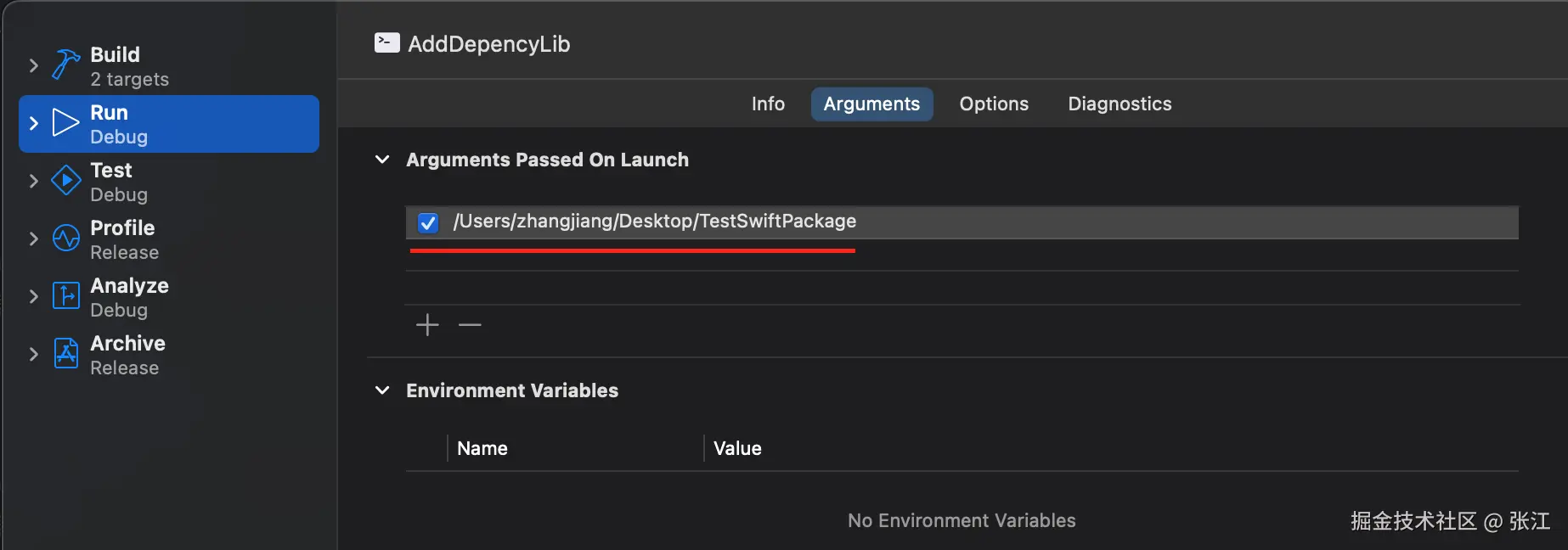Click the Archive icon in the sidebar
This screenshot has height=550, width=1568.
tap(65, 354)
